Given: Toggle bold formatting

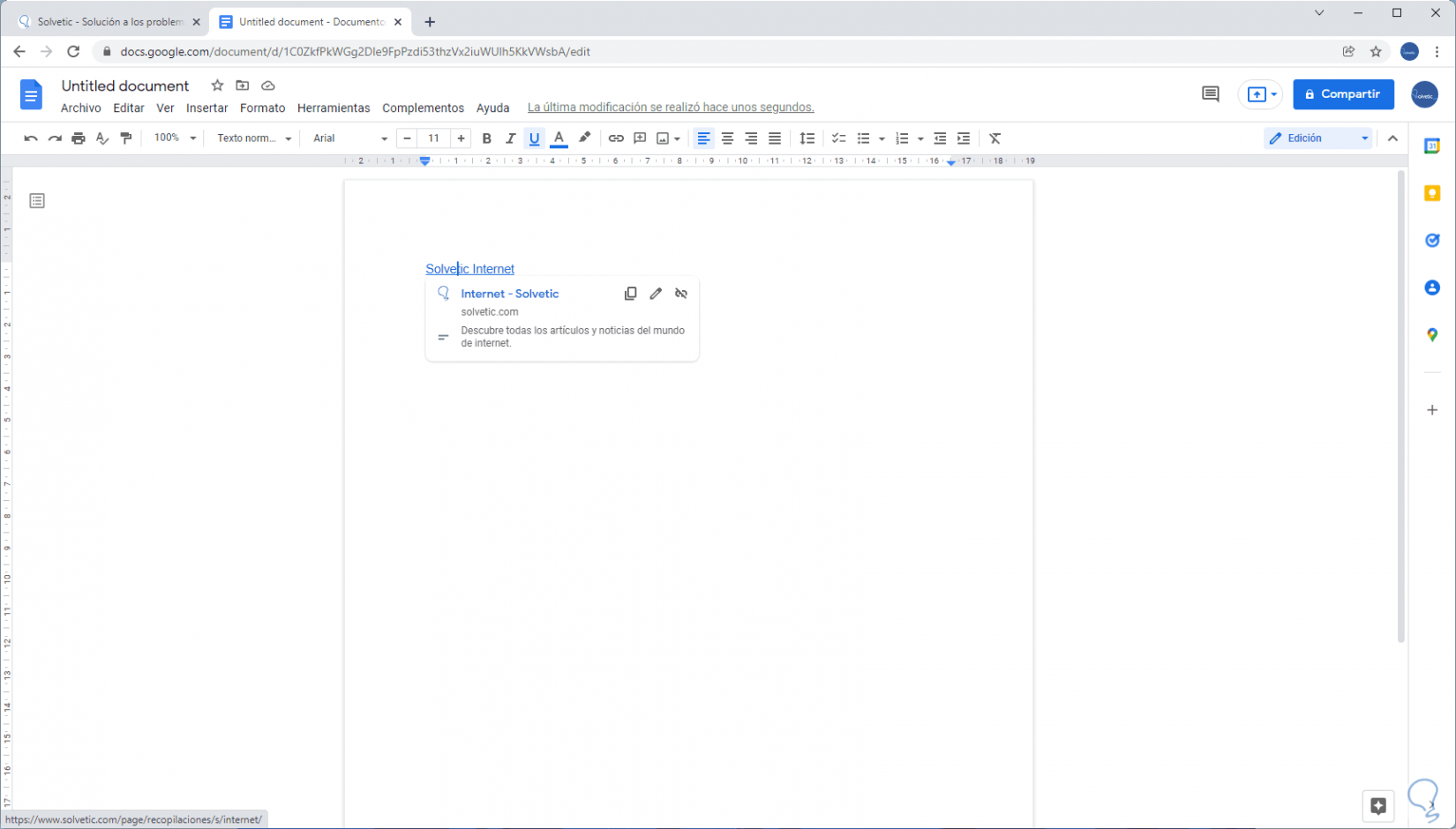Looking at the screenshot, I should click(486, 138).
